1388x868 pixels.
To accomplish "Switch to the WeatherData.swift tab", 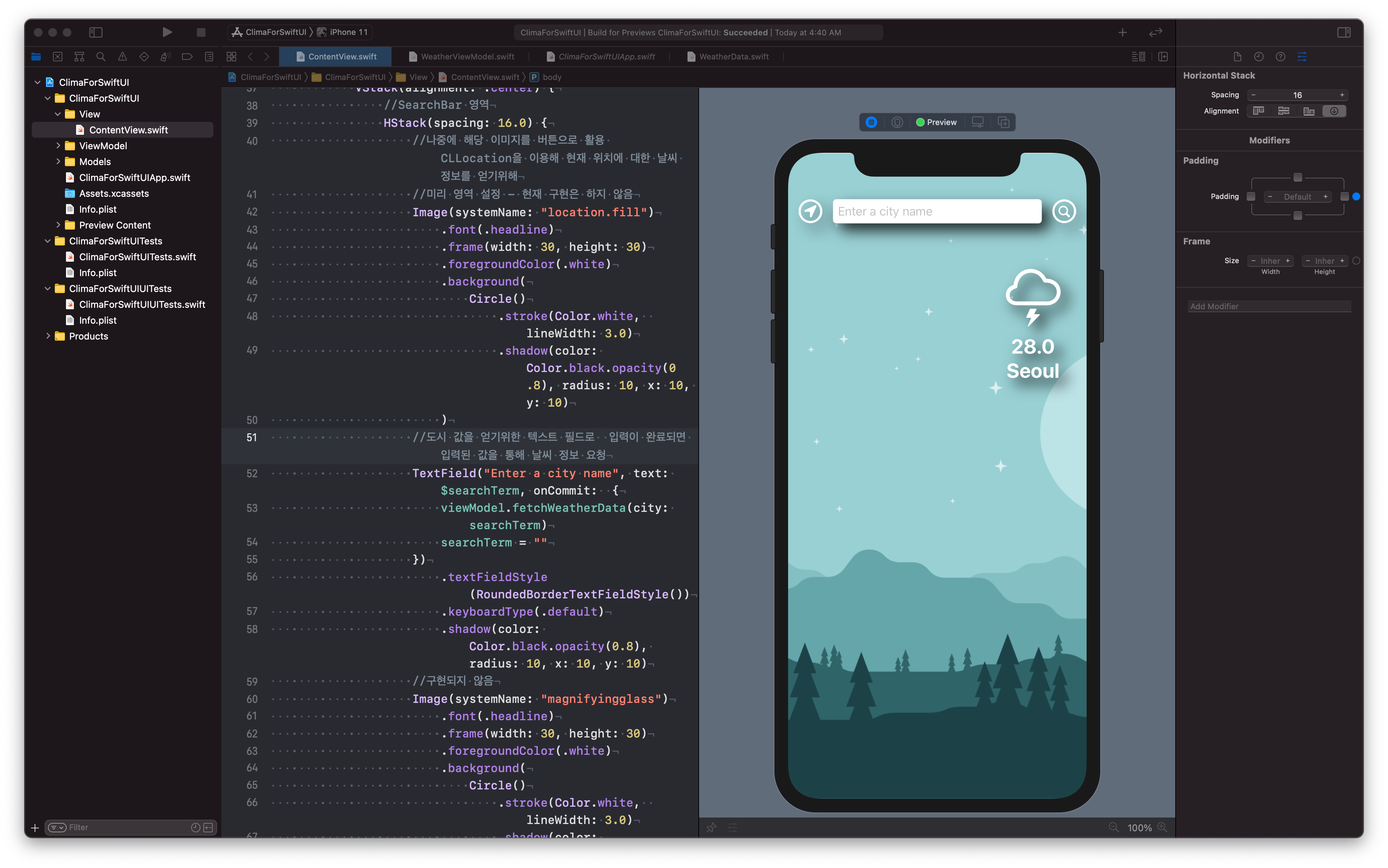I will pyautogui.click(x=733, y=56).
